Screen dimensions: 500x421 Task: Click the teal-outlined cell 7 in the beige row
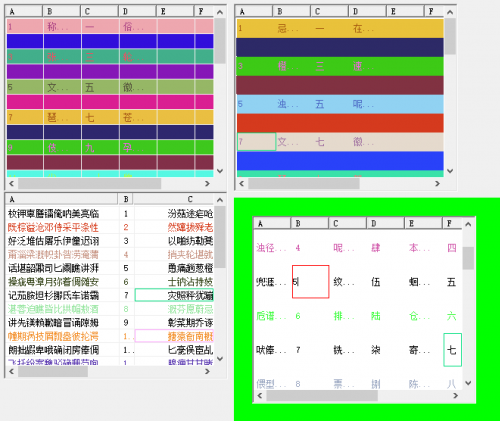pos(256,142)
